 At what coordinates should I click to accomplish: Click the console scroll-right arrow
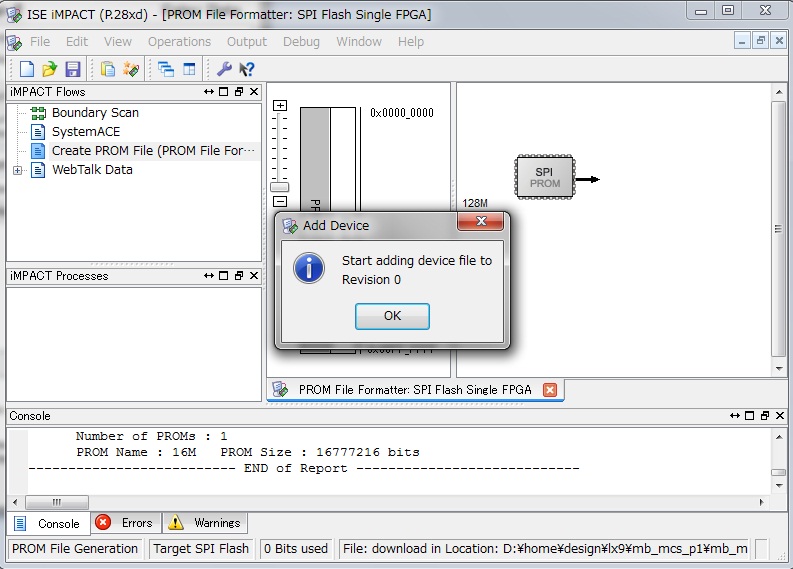761,502
